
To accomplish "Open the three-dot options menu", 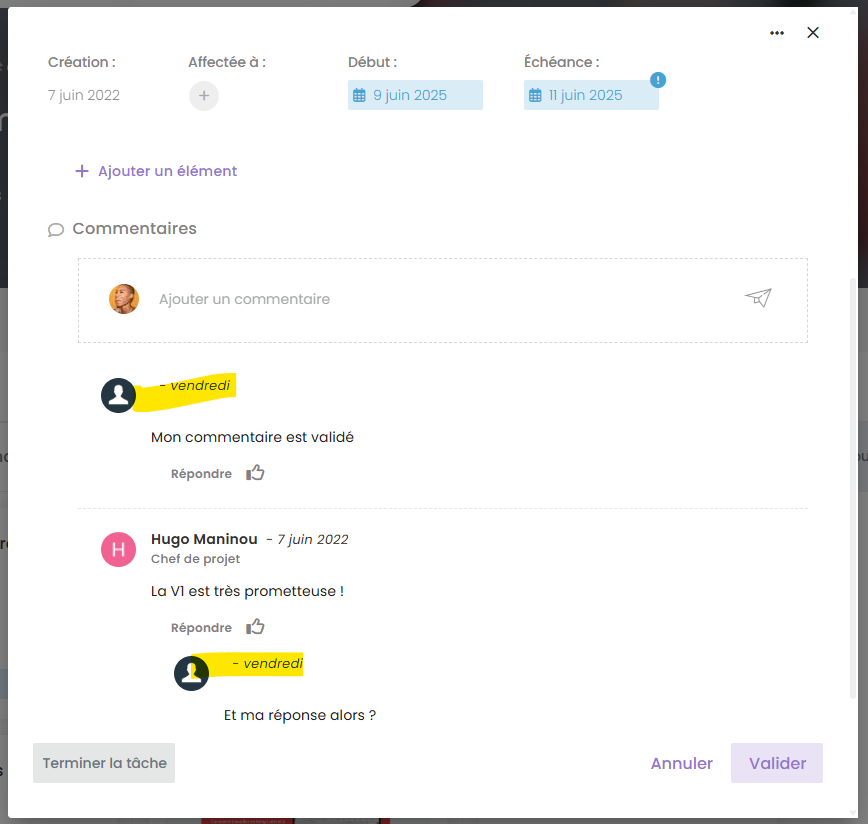I will (x=777, y=33).
